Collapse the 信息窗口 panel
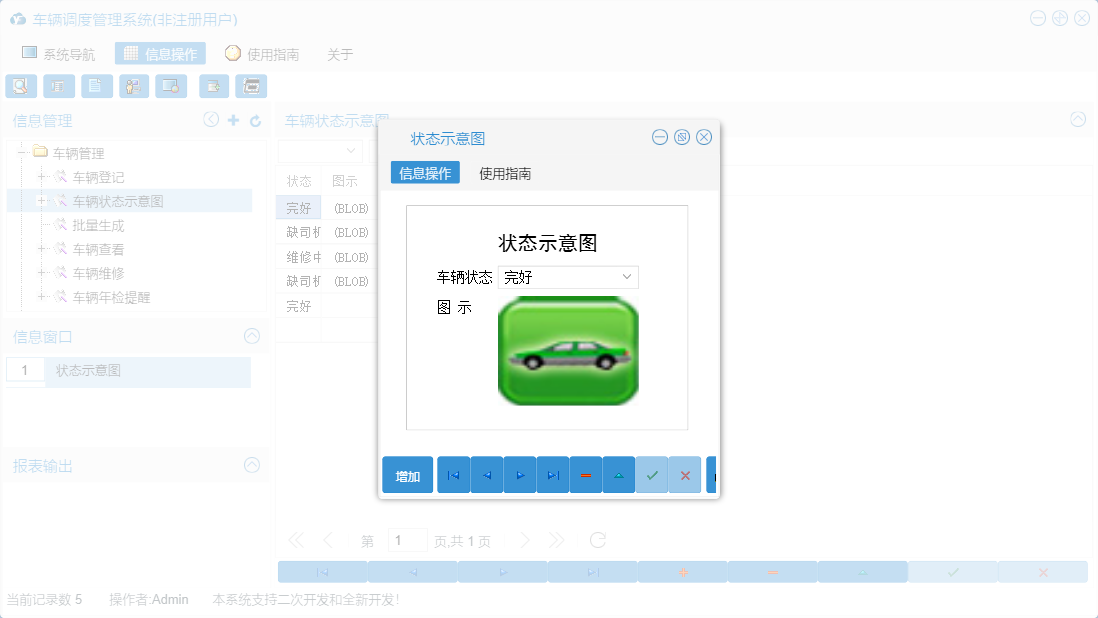This screenshot has height=618, width=1098. pyautogui.click(x=251, y=337)
